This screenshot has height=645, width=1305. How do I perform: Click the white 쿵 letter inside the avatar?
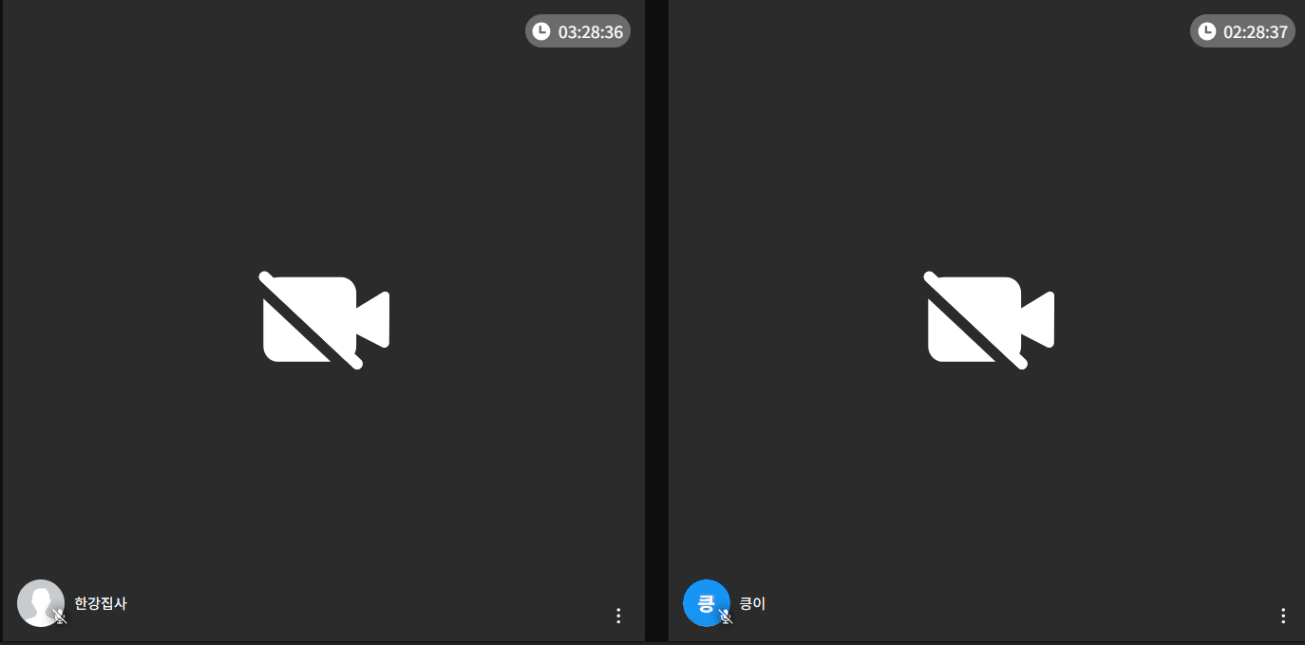coord(706,603)
